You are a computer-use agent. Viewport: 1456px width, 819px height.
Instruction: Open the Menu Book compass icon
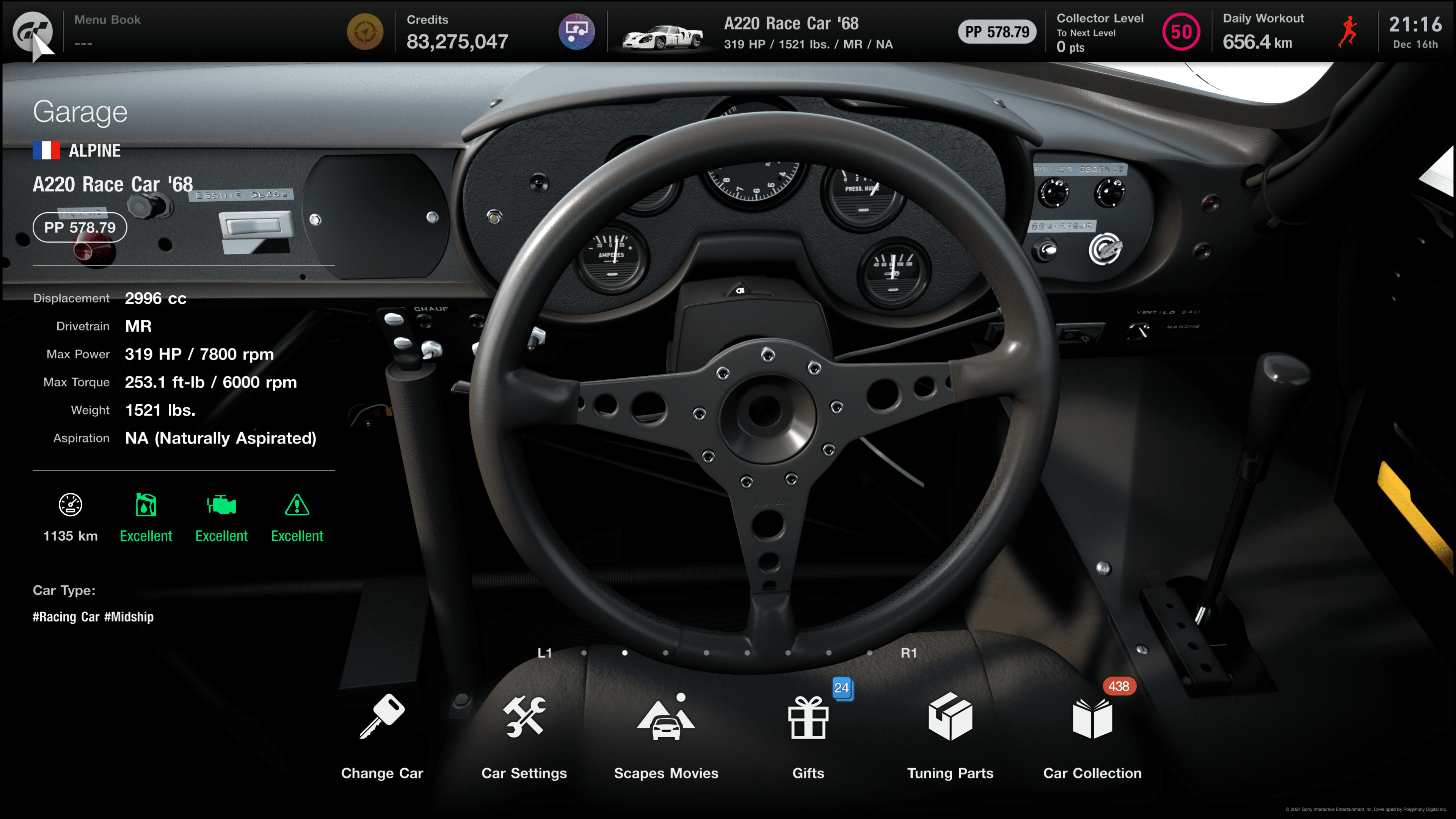tap(364, 31)
